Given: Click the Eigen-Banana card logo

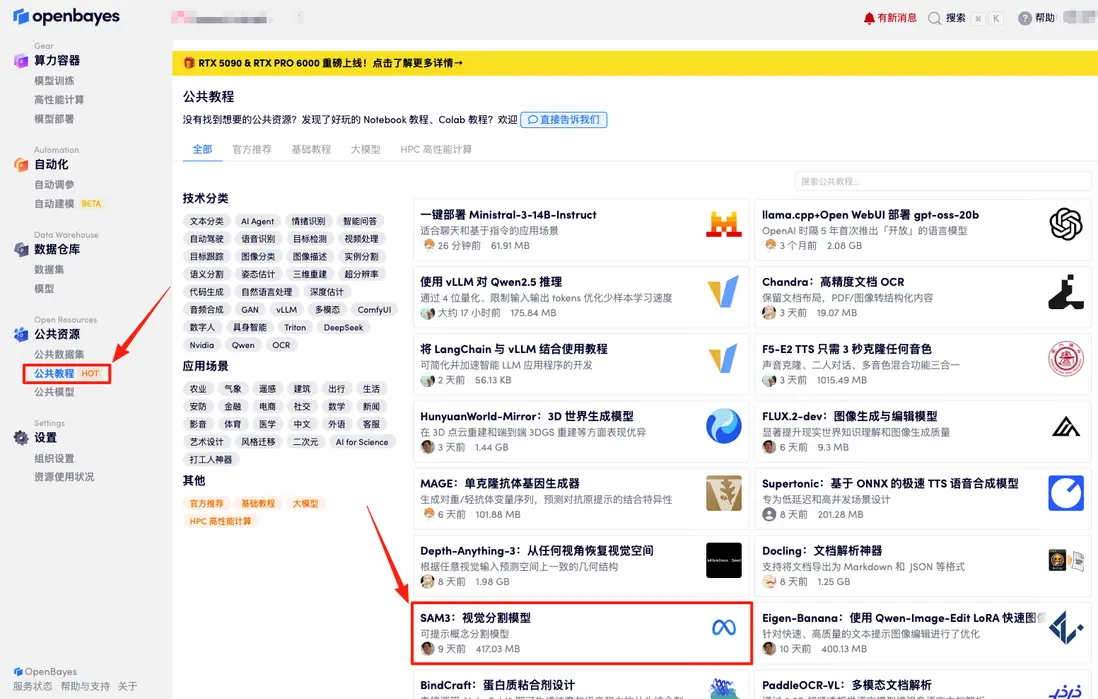Looking at the screenshot, I should point(1066,628).
